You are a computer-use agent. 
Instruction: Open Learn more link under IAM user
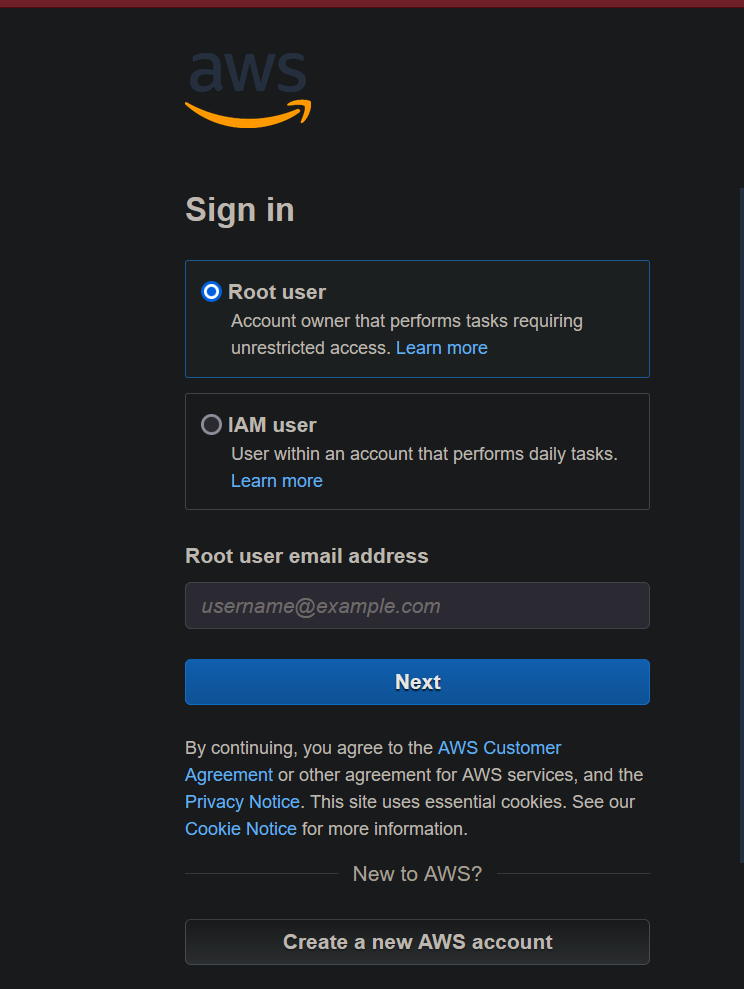[x=276, y=481]
